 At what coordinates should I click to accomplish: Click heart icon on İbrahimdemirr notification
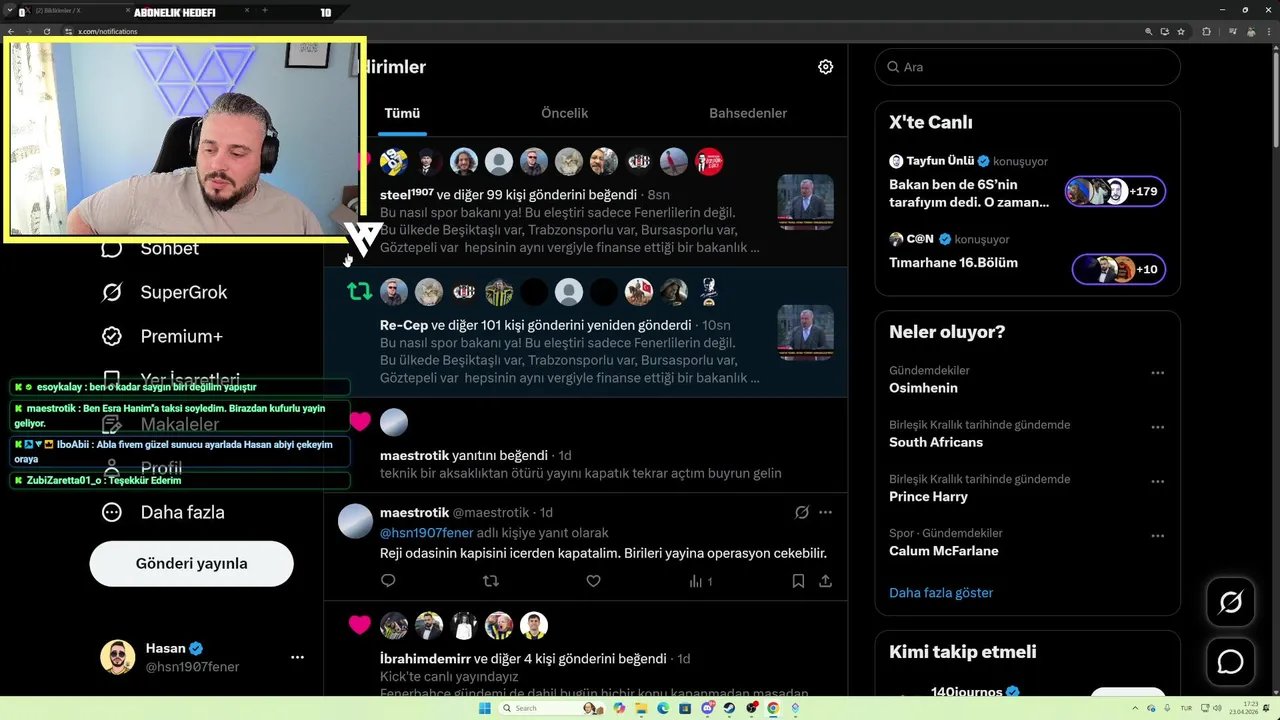[360, 625]
